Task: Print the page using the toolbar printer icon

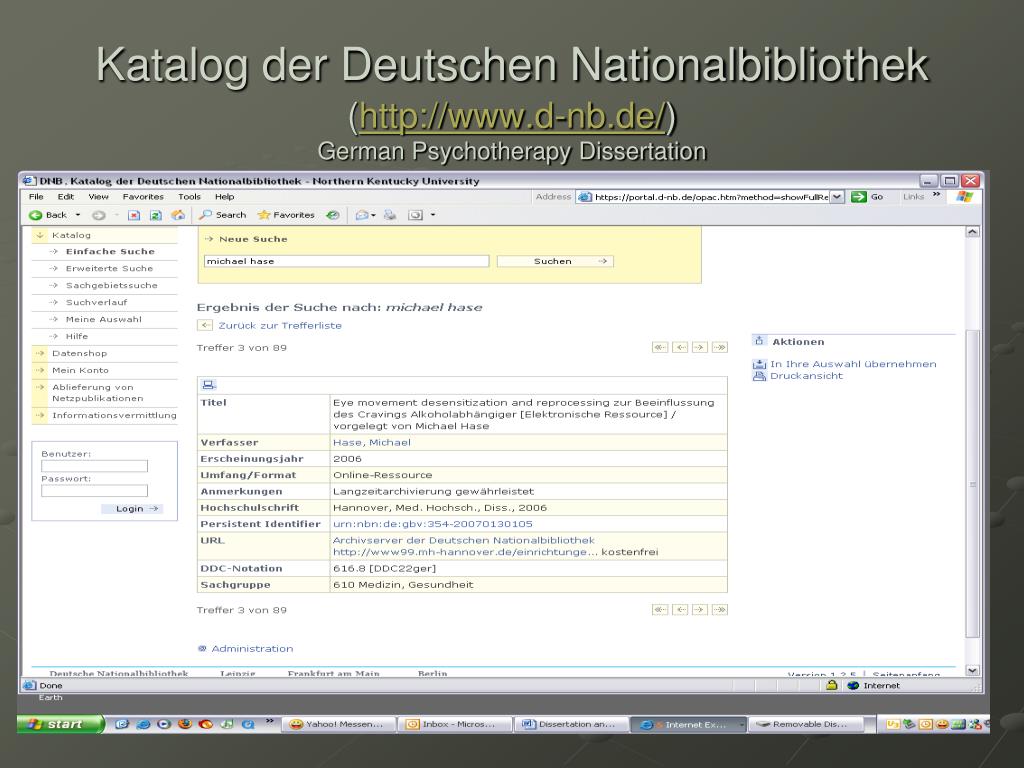Action: [390, 215]
